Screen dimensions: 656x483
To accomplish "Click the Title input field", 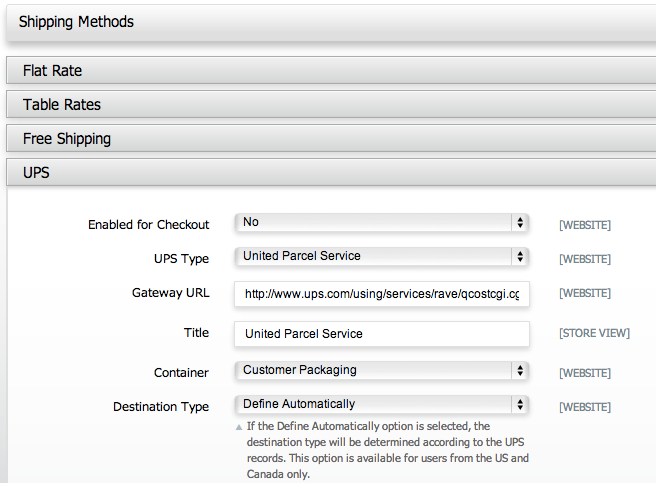I will coord(382,334).
